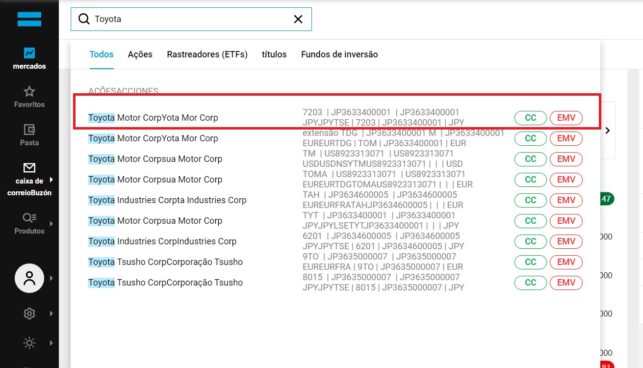This screenshot has width=643, height=368.
Task: Clear the Toyota search text
Action: click(x=298, y=19)
